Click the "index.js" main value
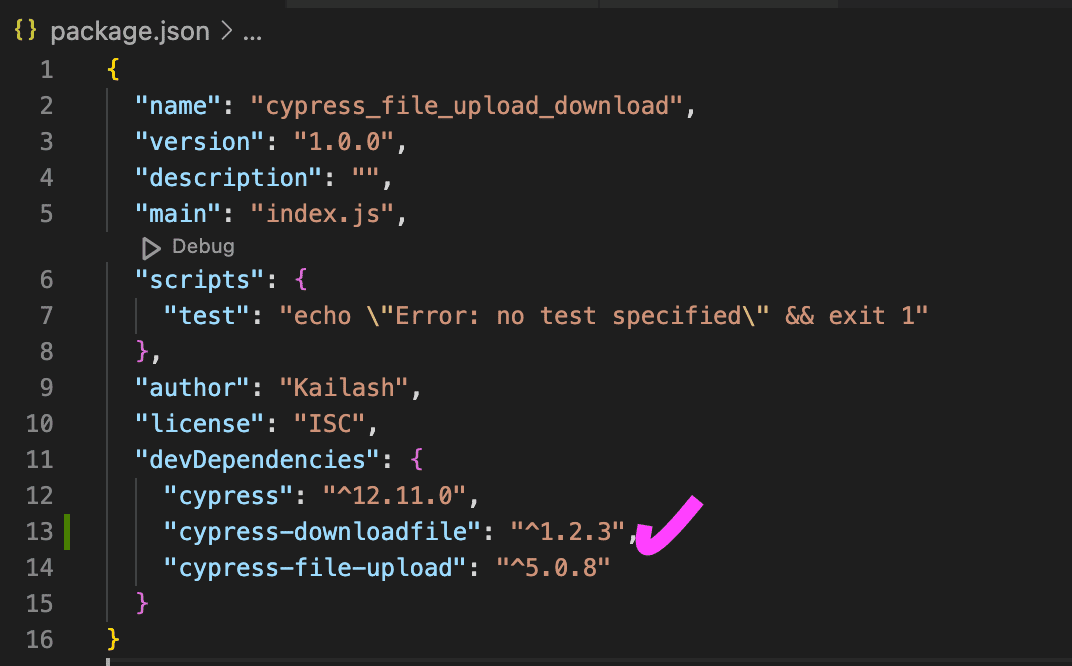The height and width of the screenshot is (666, 1072). coord(323,213)
